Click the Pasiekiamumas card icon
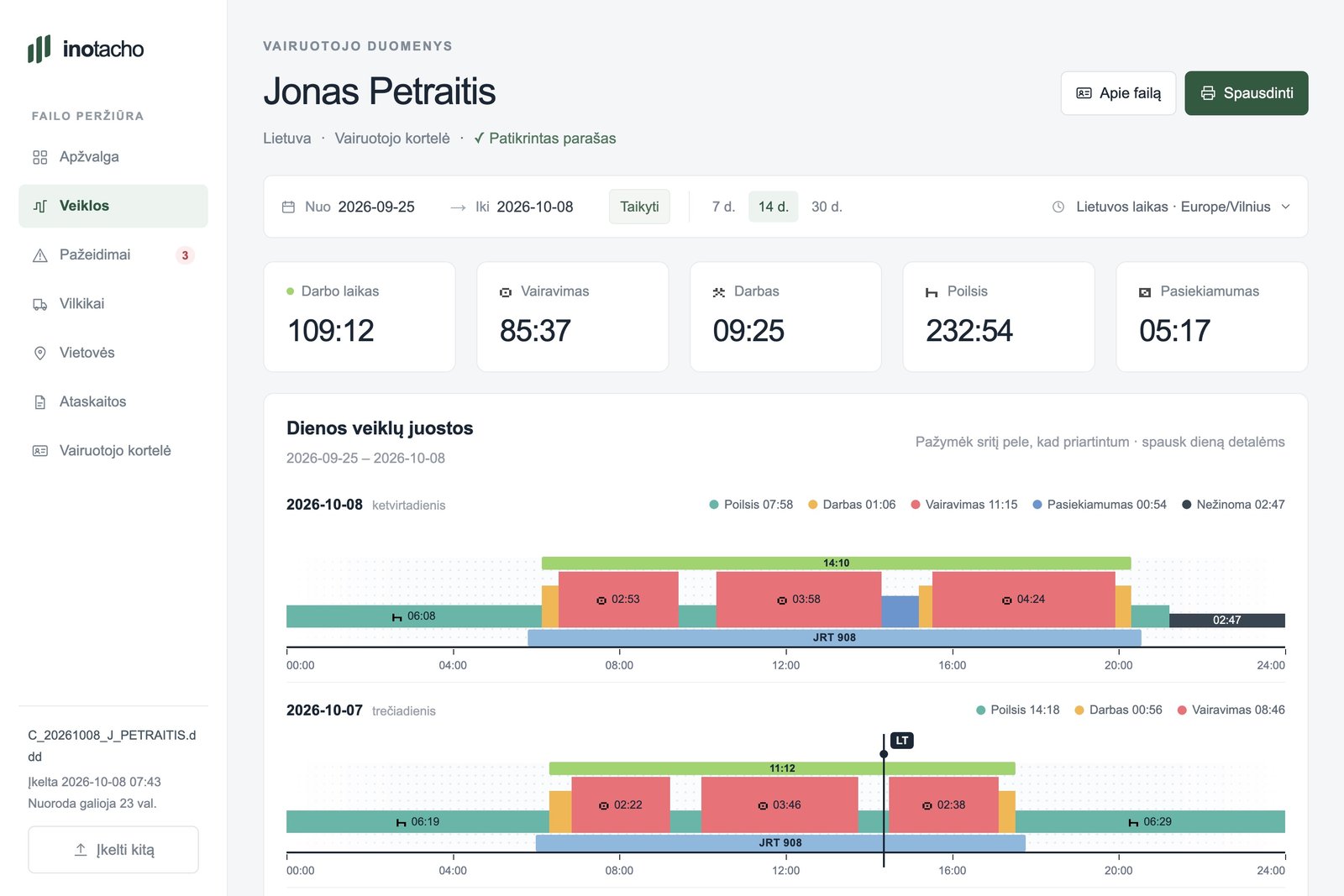1344x896 pixels. tap(1145, 292)
